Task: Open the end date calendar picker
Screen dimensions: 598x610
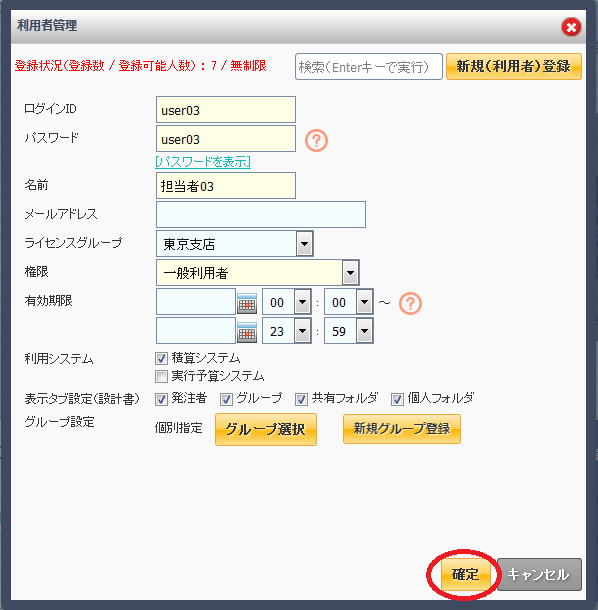Action: (x=247, y=332)
